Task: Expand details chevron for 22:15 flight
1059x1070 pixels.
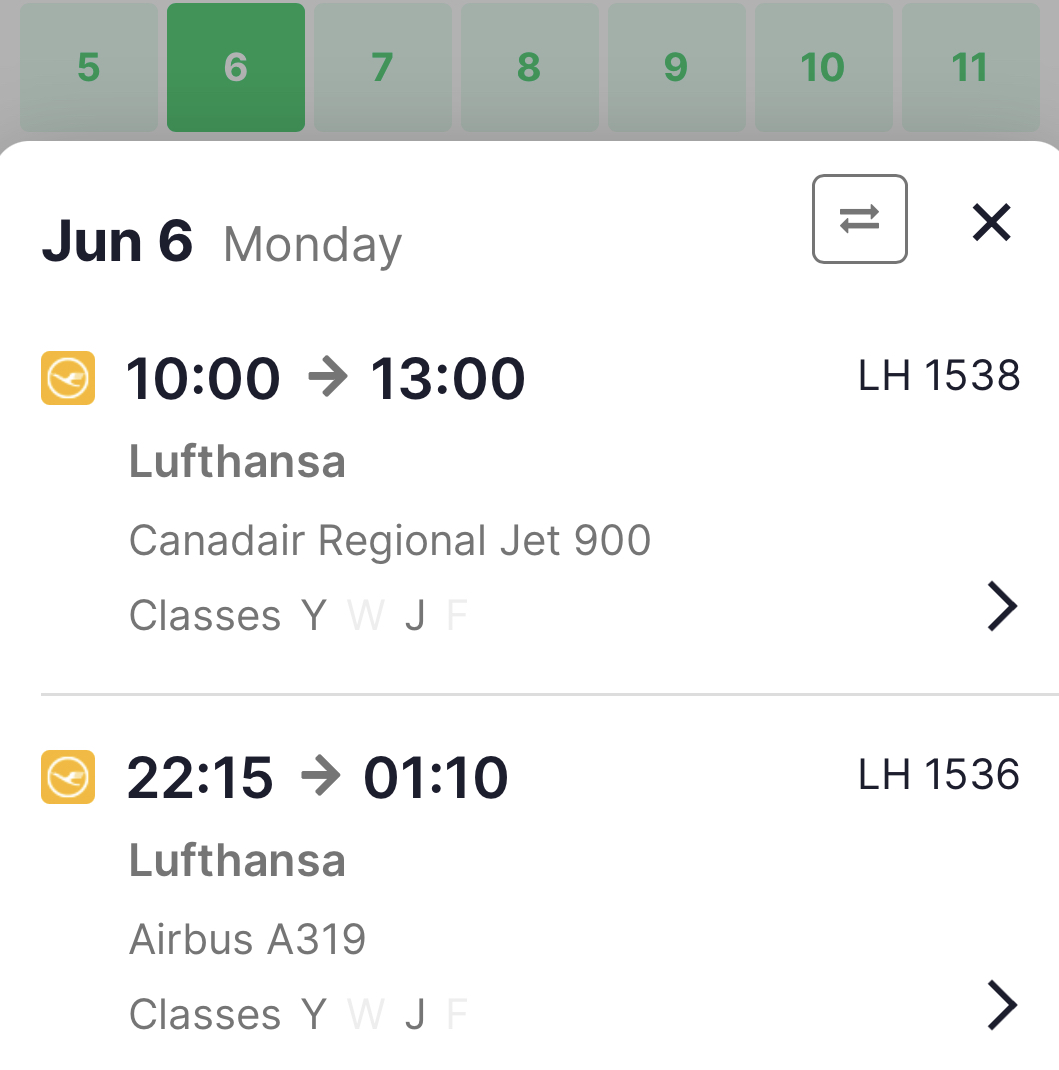Action: coord(1001,1005)
